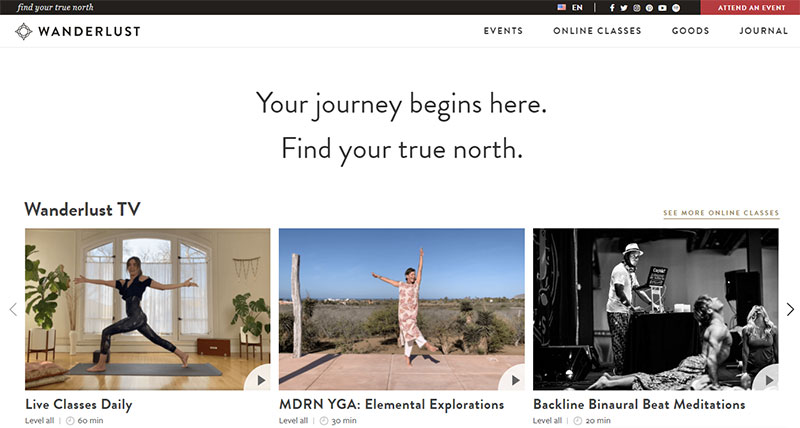Open the Facebook social icon
The height and width of the screenshot is (428, 800).
[612, 8]
